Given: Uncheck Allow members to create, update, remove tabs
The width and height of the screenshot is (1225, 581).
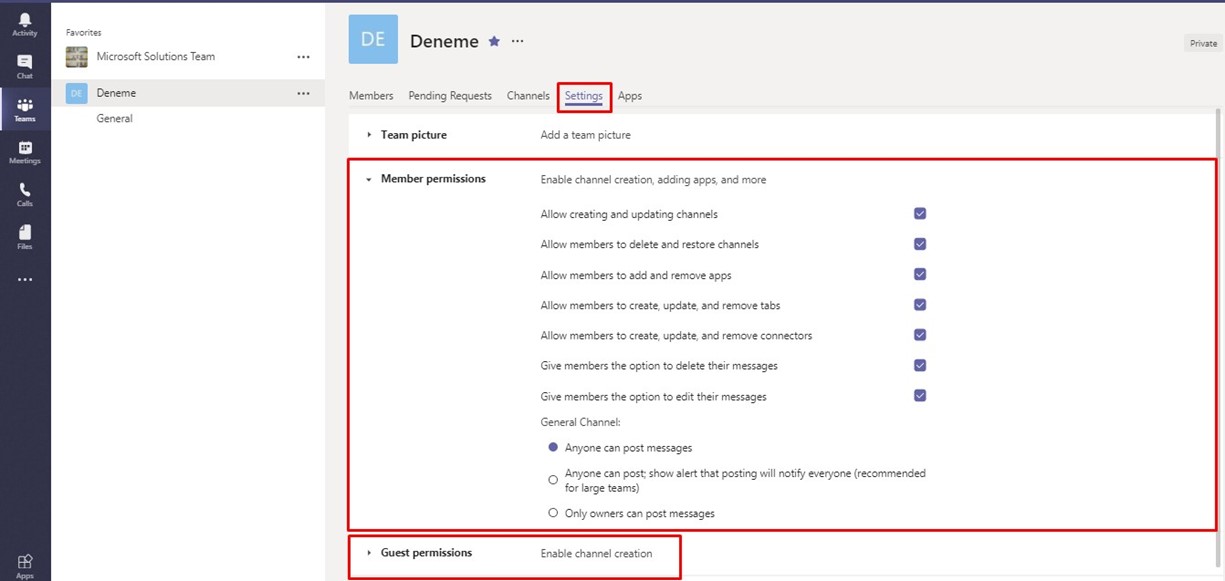Looking at the screenshot, I should [920, 305].
